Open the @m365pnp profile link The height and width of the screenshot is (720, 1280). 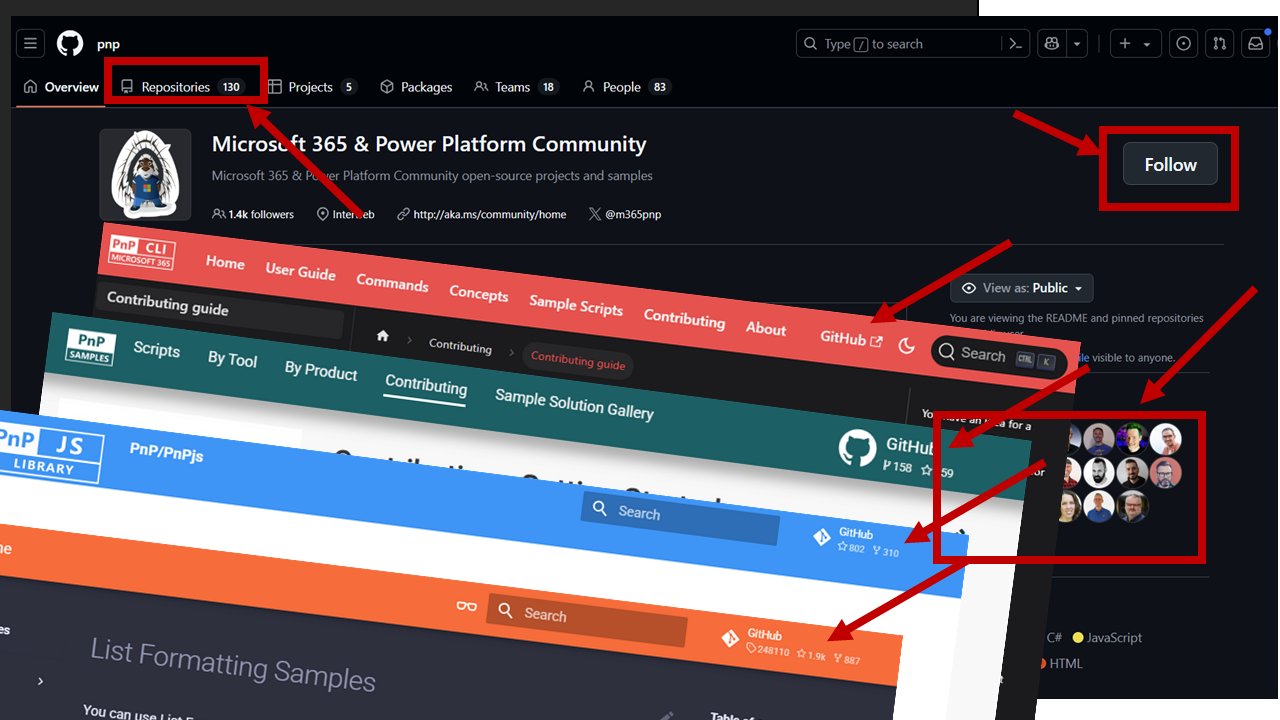625,214
